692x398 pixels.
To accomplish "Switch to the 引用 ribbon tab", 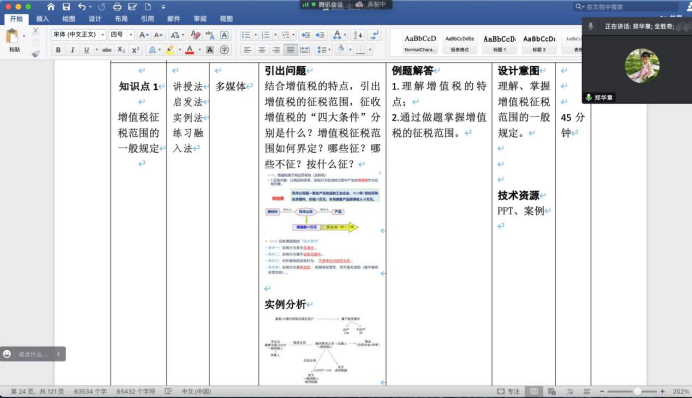I will point(147,19).
